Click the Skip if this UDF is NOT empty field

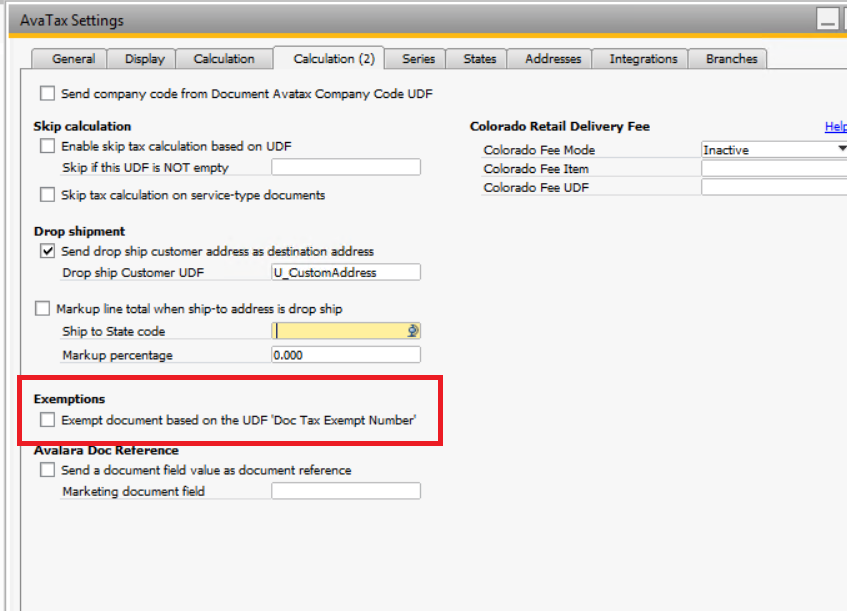click(346, 167)
